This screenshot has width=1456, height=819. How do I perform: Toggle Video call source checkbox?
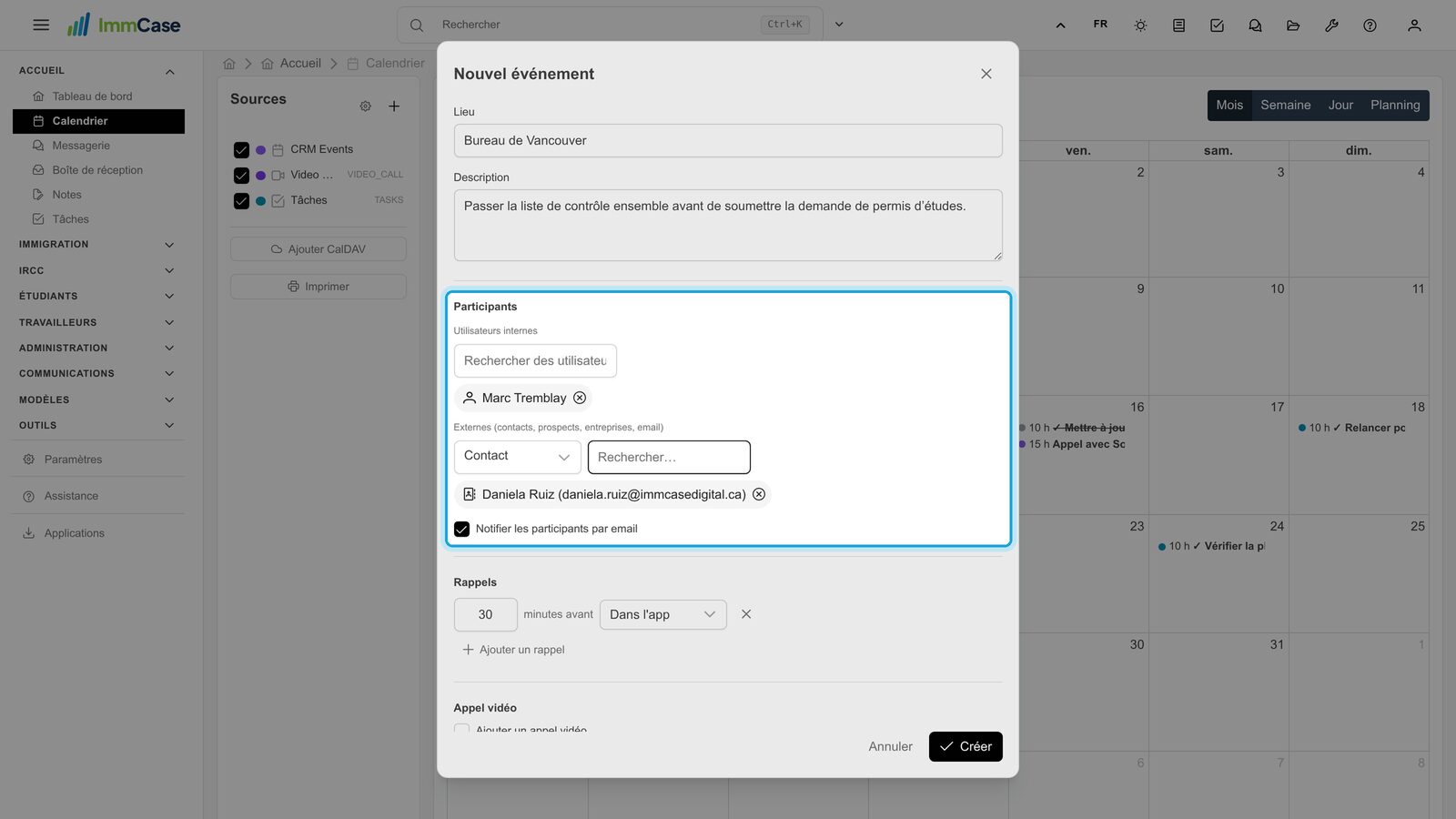click(x=241, y=176)
